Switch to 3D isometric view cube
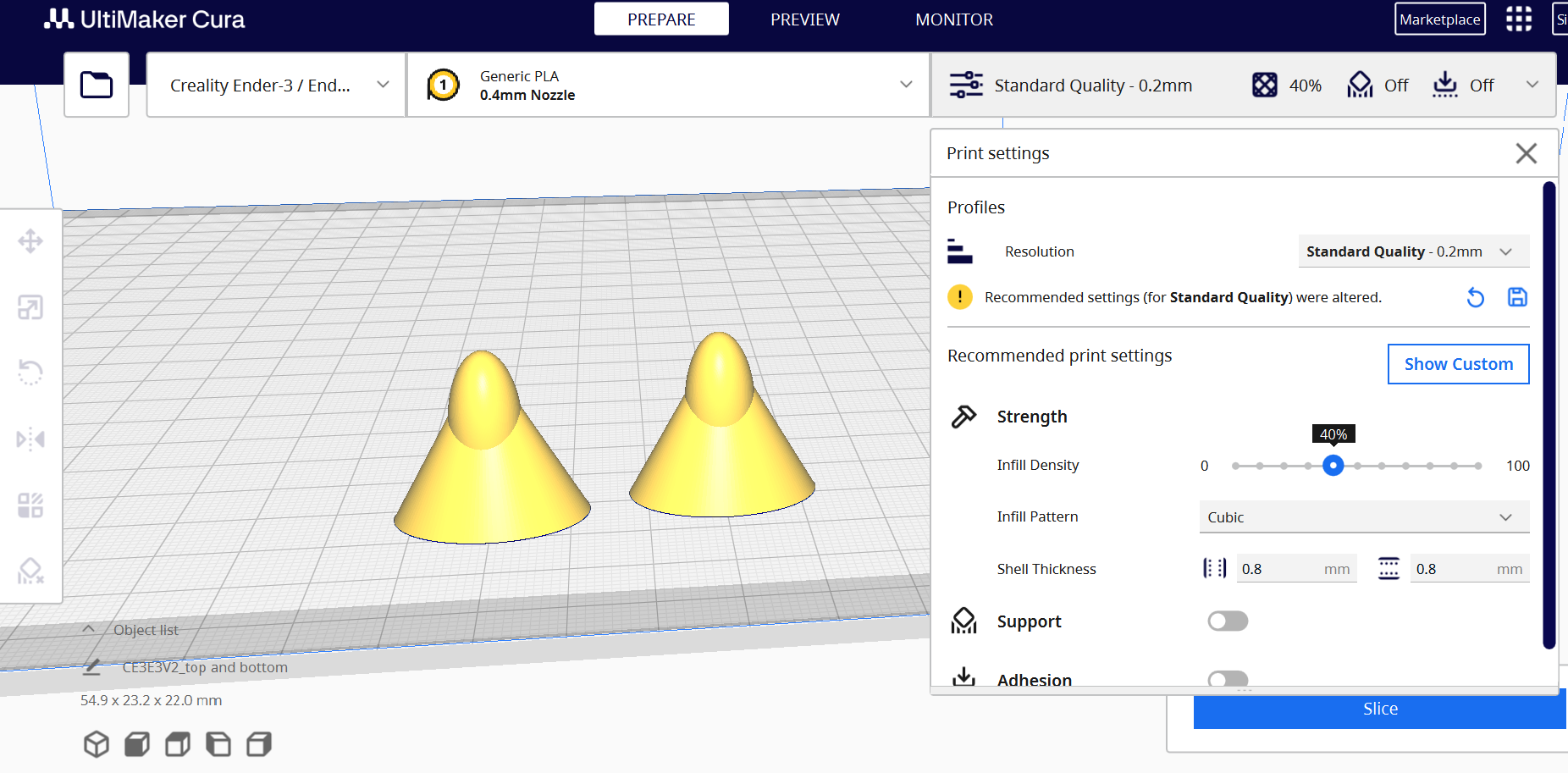This screenshot has width=1568, height=773. pyautogui.click(x=97, y=744)
